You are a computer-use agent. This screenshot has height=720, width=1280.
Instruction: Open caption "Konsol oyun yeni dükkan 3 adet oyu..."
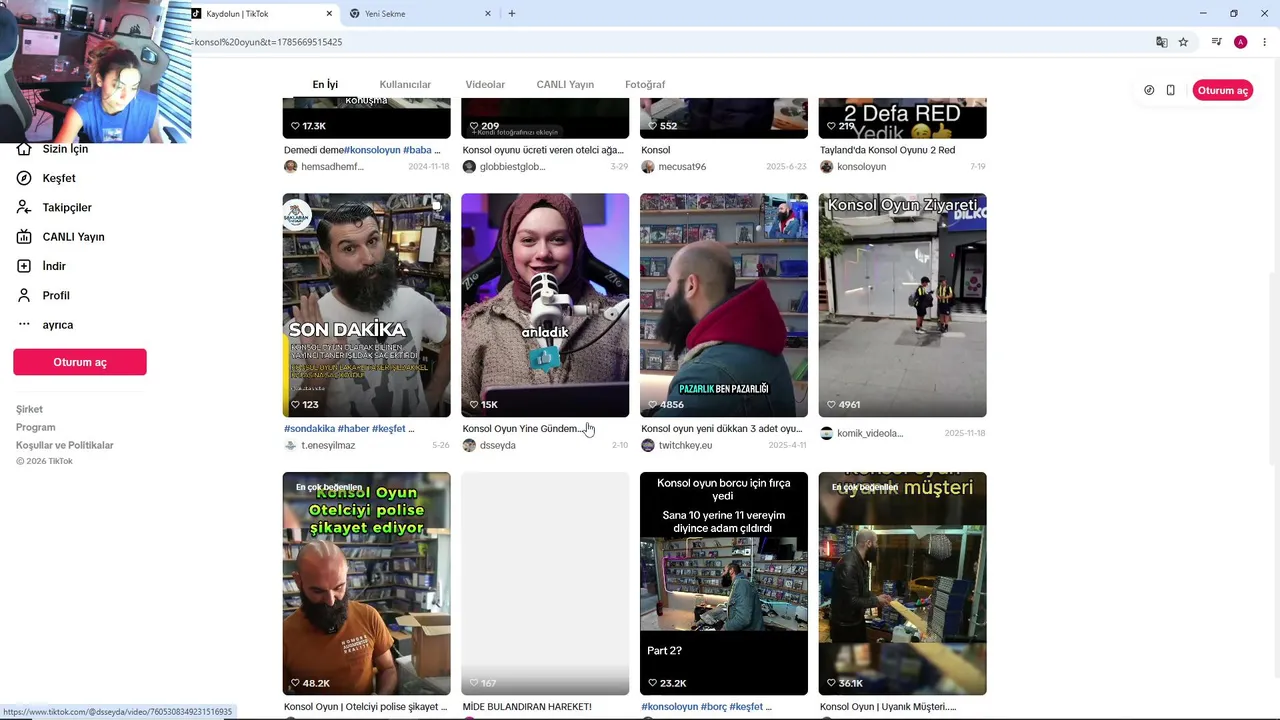tap(722, 429)
